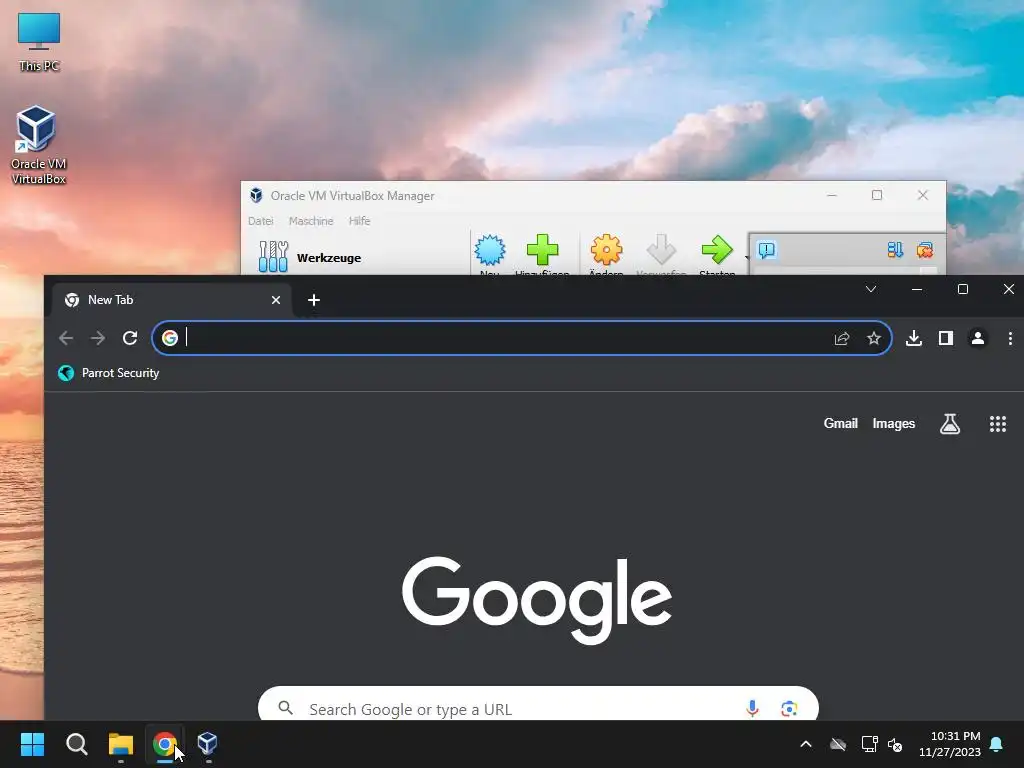The image size is (1024, 768).
Task: Open muted volume tray icon
Action: pyautogui.click(x=895, y=744)
